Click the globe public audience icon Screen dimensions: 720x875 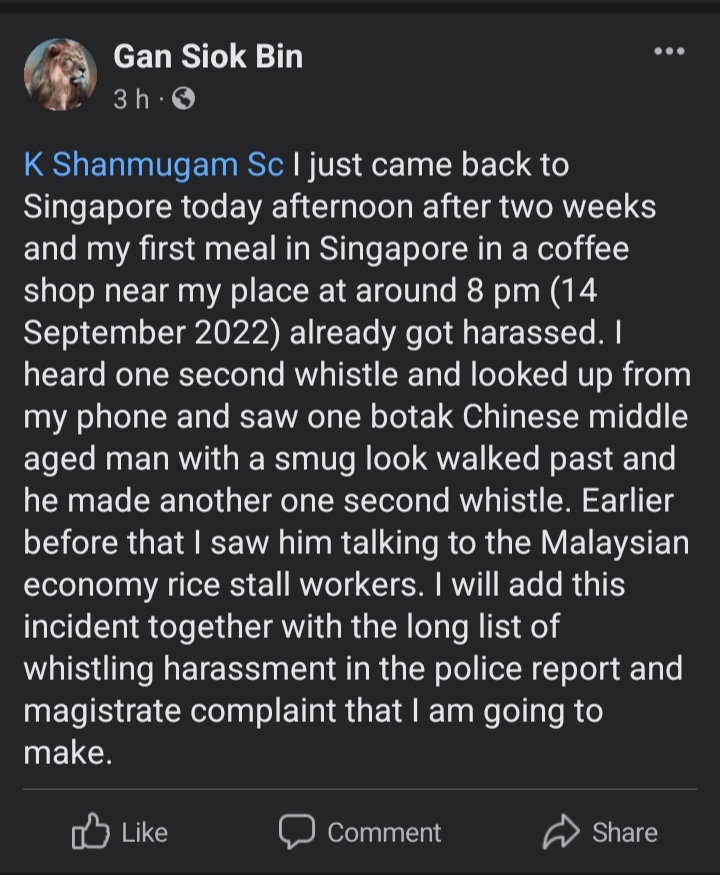coord(183,99)
